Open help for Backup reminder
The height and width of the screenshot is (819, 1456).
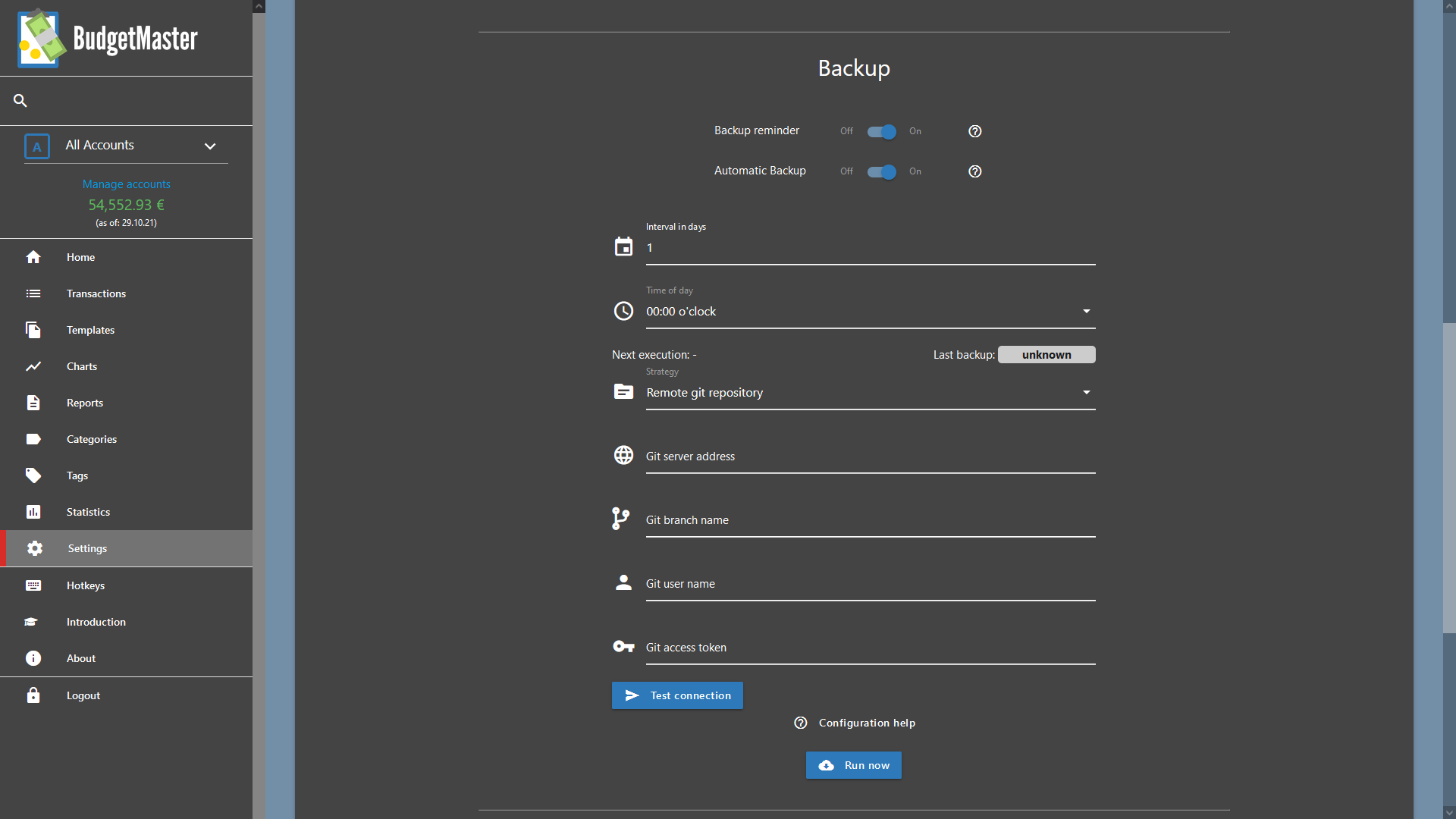[x=975, y=131]
